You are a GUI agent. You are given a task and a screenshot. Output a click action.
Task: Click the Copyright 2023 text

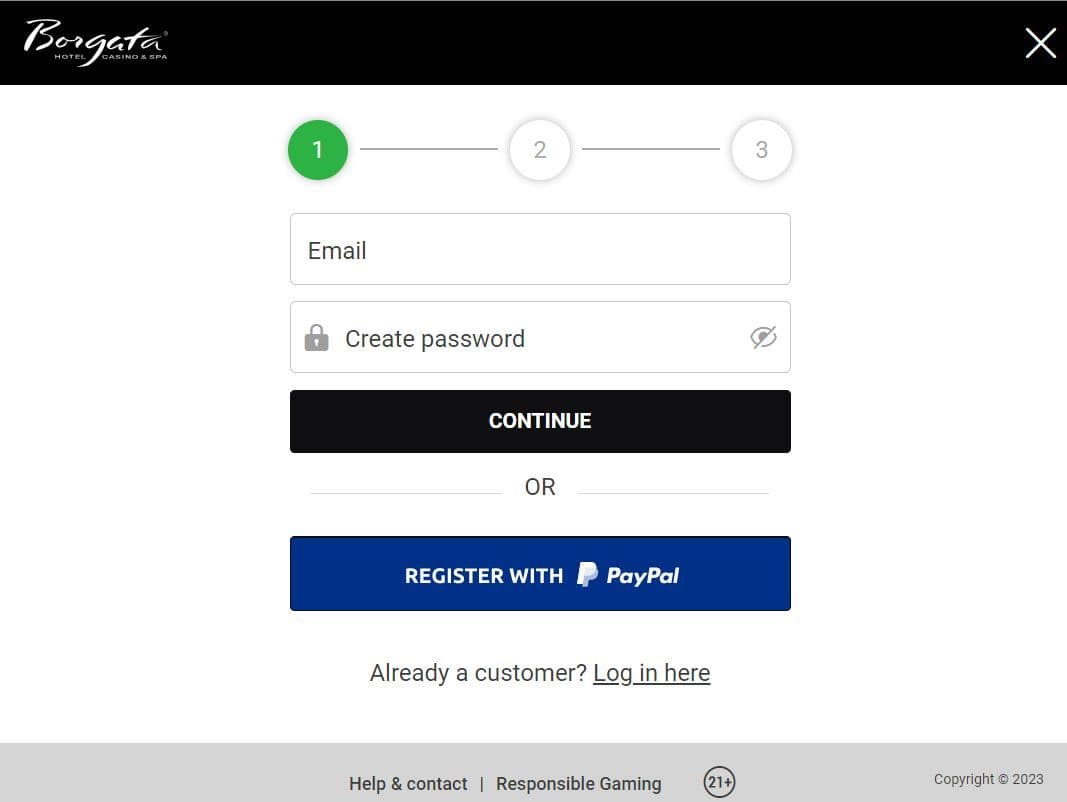point(989,779)
